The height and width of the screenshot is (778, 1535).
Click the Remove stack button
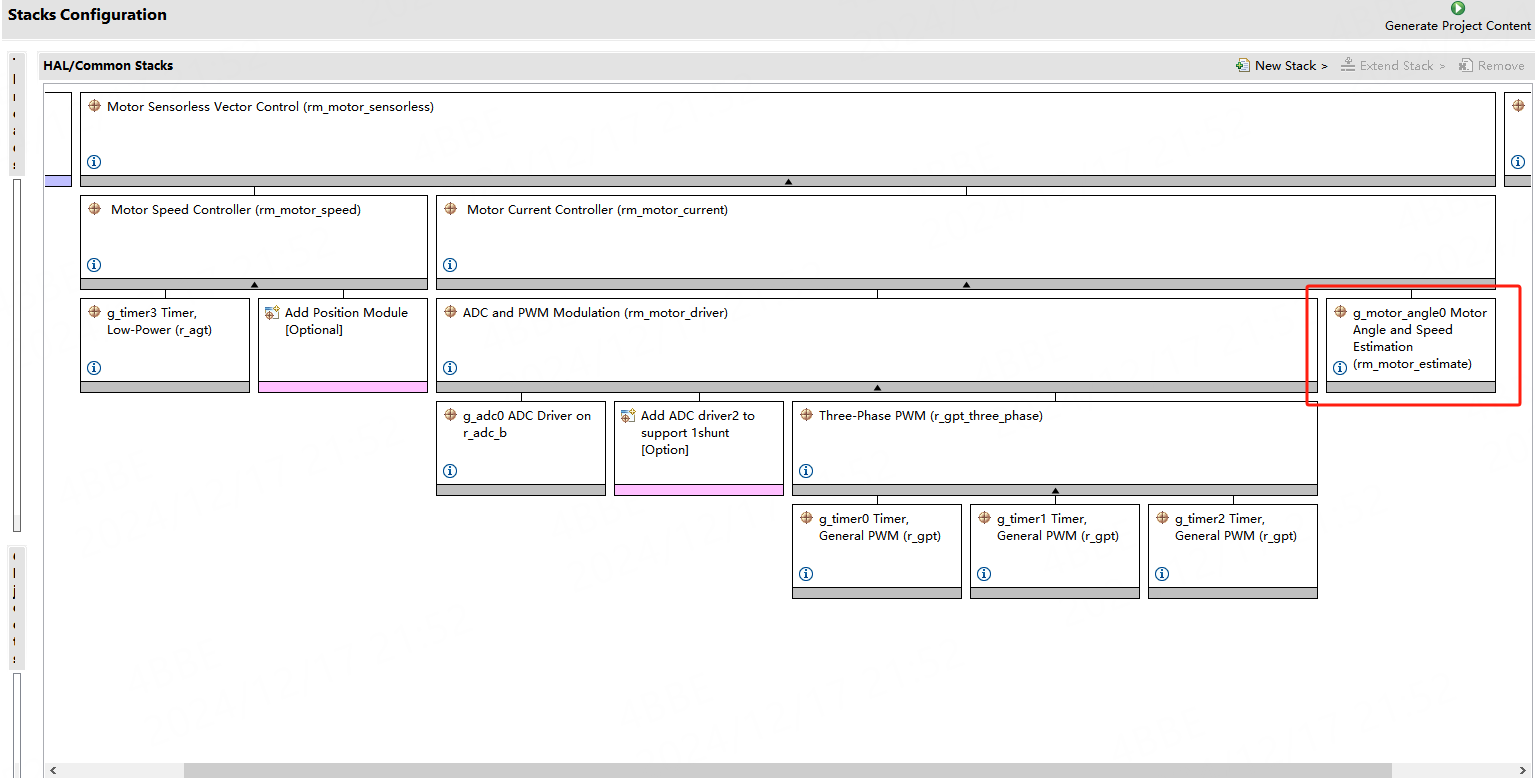click(1491, 66)
